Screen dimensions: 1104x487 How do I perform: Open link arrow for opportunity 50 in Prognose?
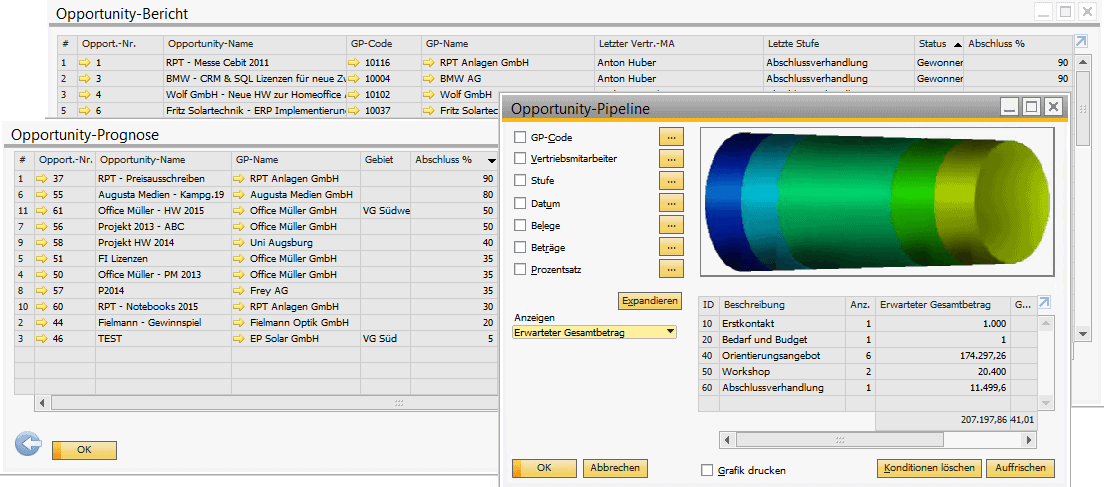click(43, 274)
